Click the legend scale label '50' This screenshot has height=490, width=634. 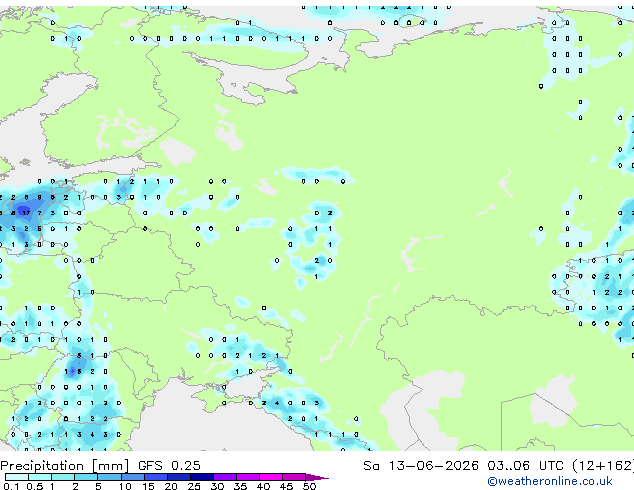tap(309, 486)
